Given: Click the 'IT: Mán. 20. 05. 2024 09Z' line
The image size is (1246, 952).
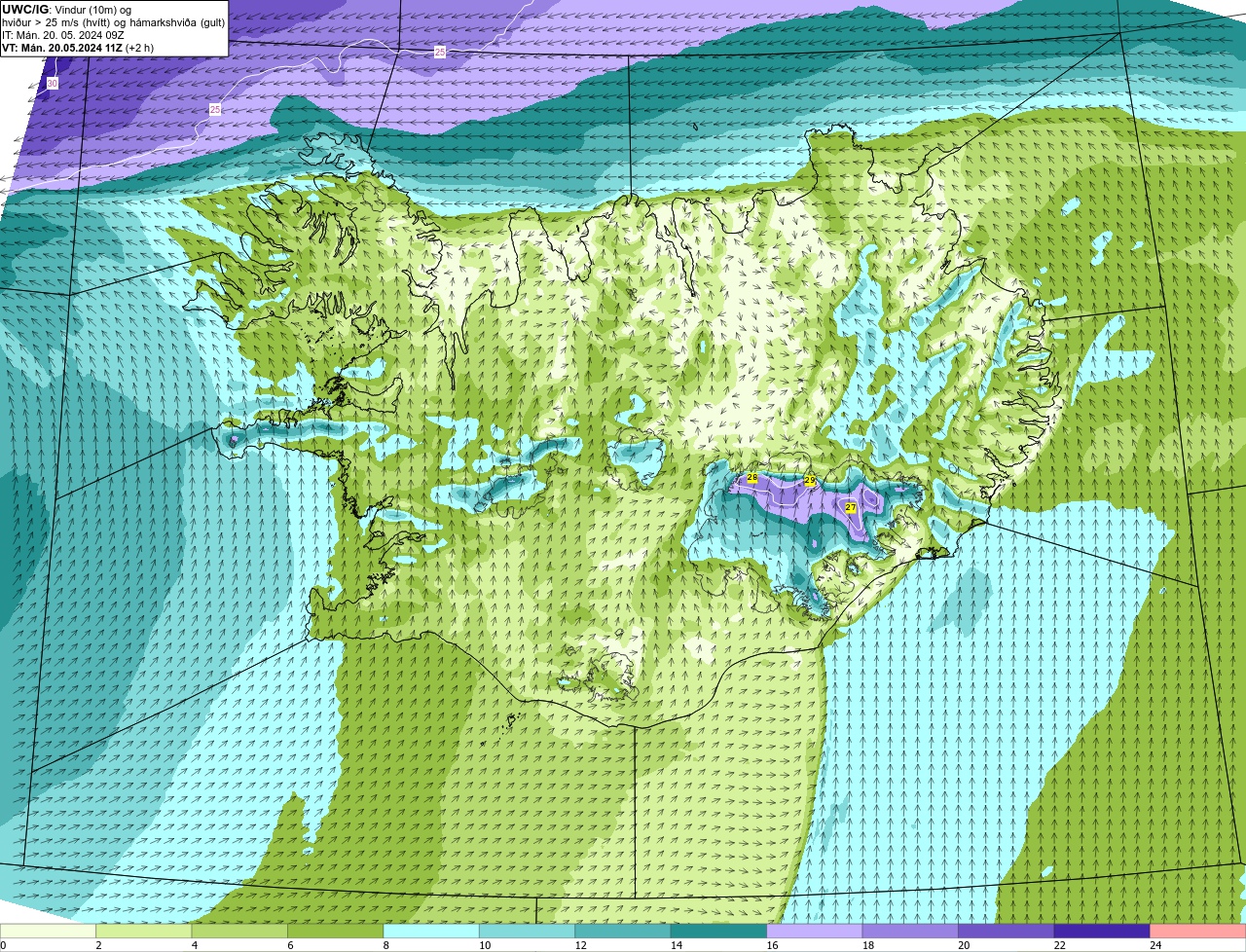Looking at the screenshot, I should (x=63, y=35).
